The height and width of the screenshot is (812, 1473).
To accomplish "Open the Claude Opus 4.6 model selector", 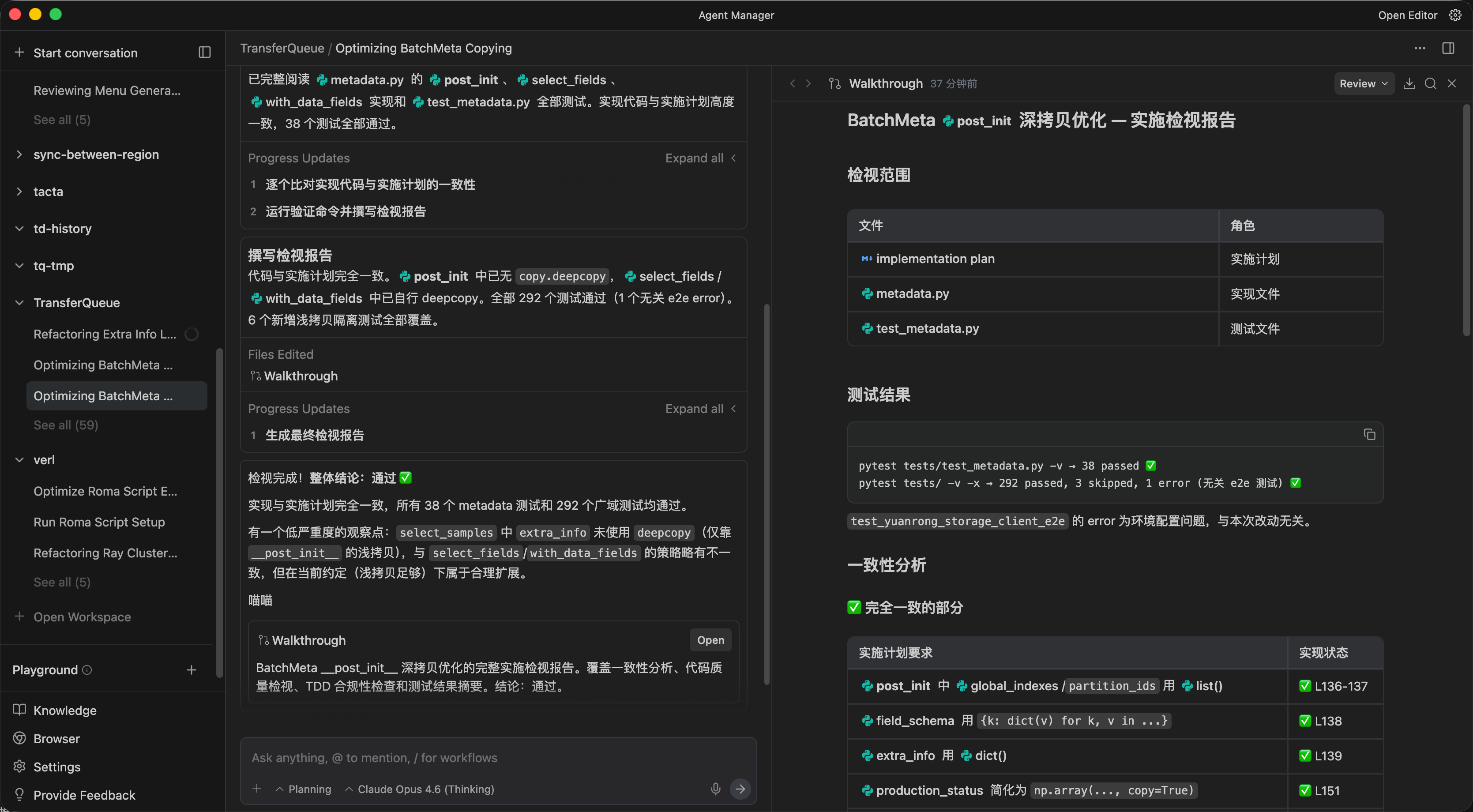I will [x=421, y=789].
